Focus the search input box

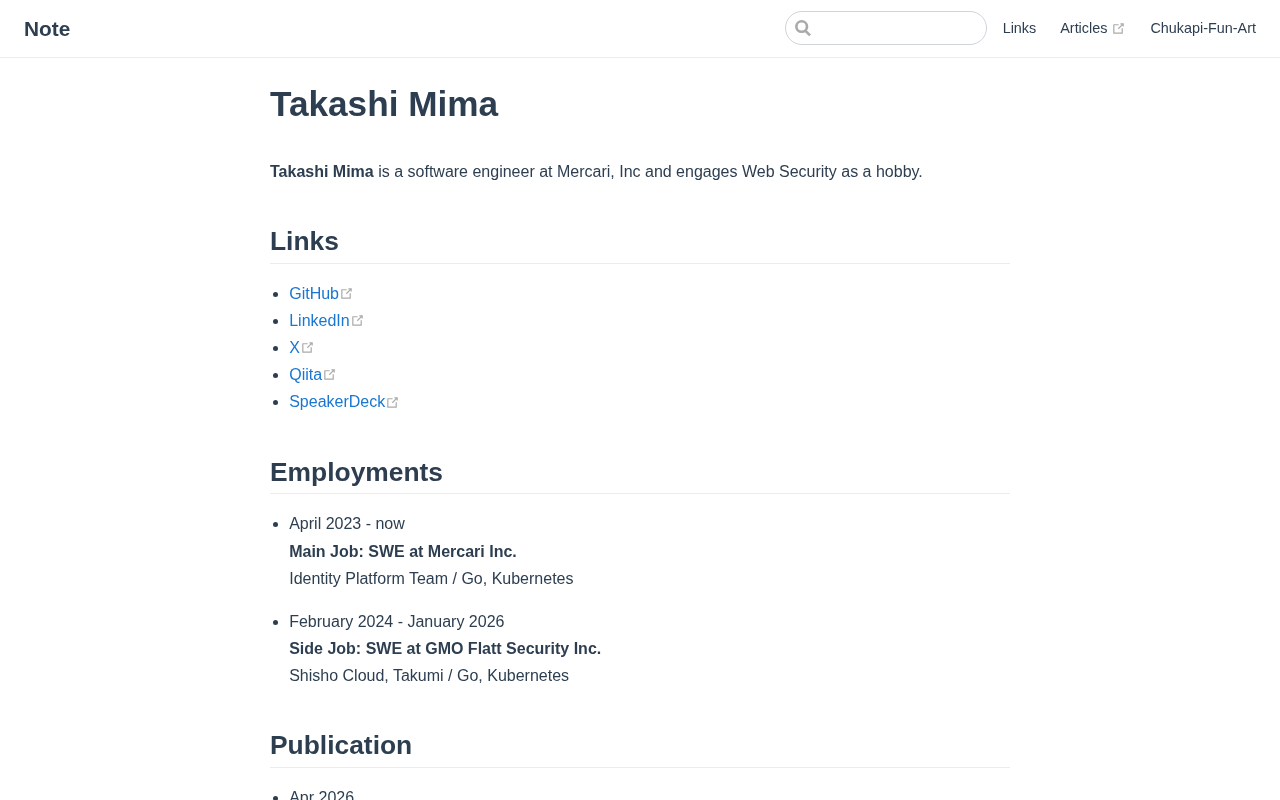click(886, 28)
